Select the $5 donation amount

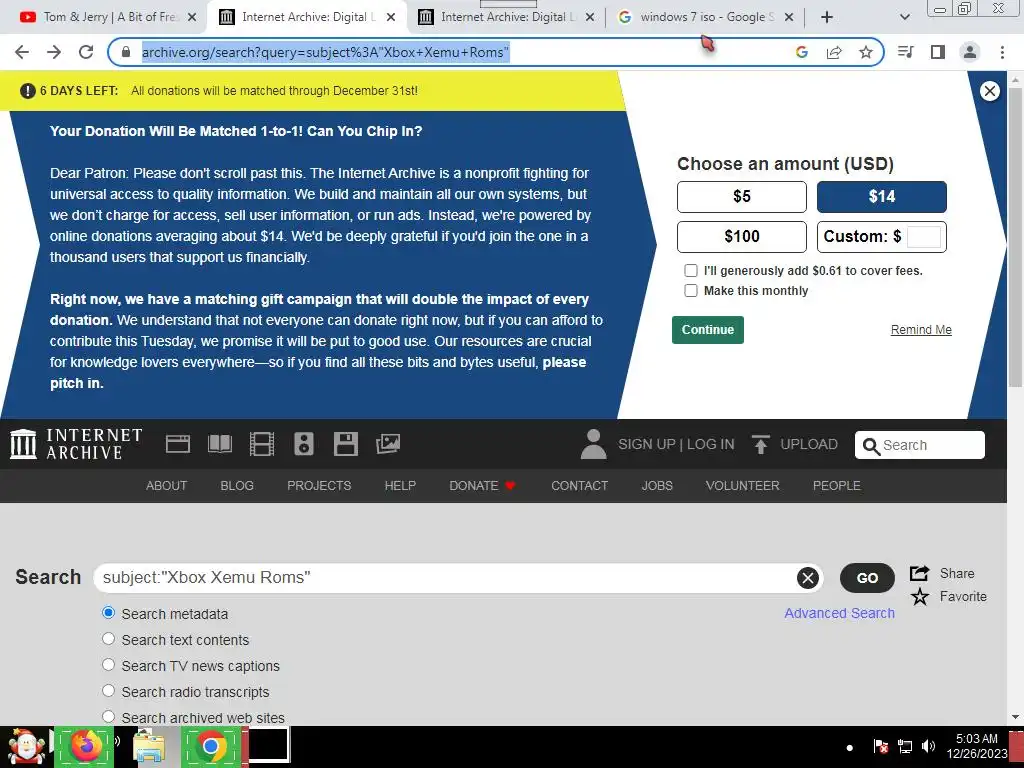[742, 197]
